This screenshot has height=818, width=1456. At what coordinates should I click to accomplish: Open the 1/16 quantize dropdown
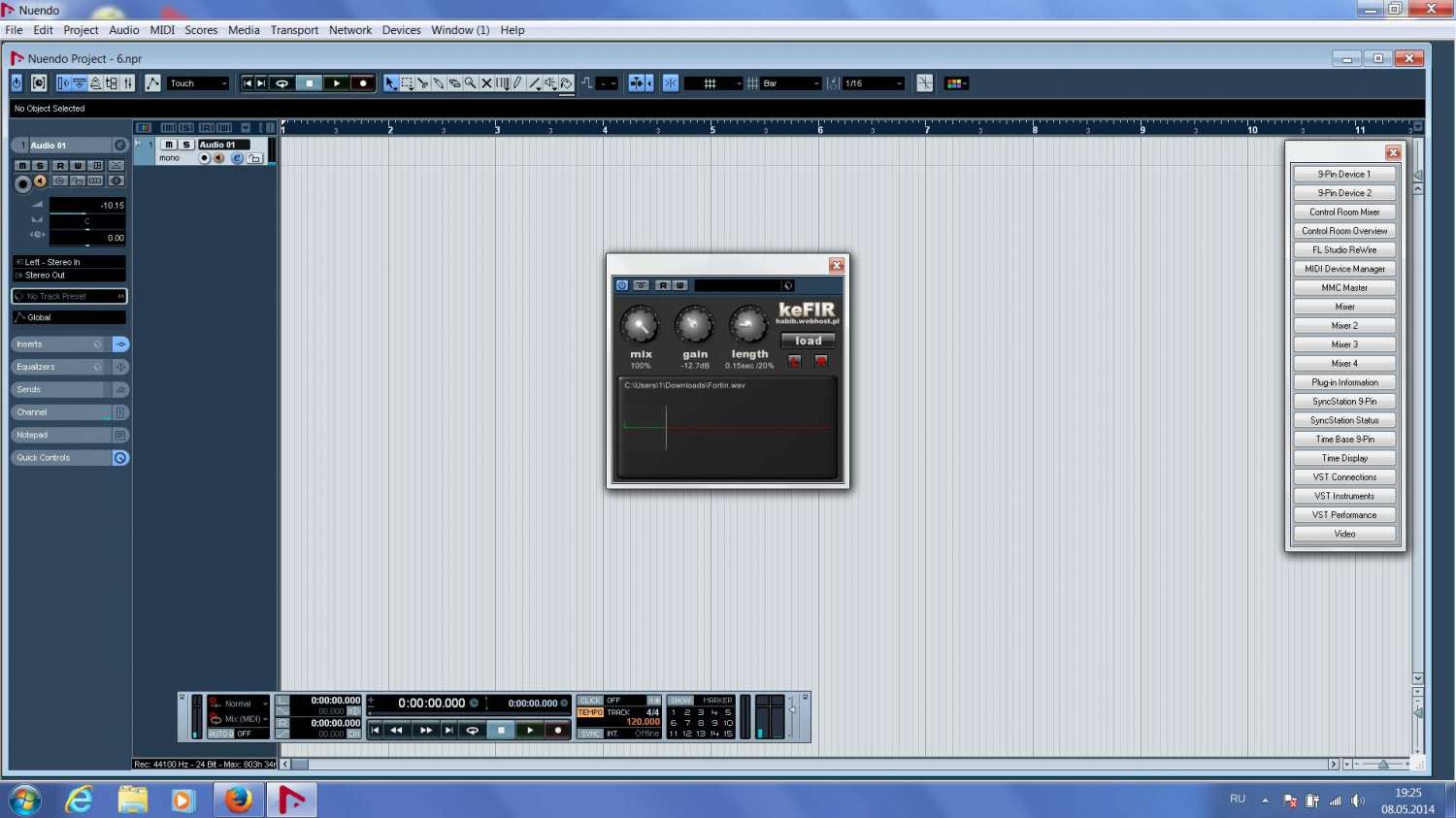874,83
